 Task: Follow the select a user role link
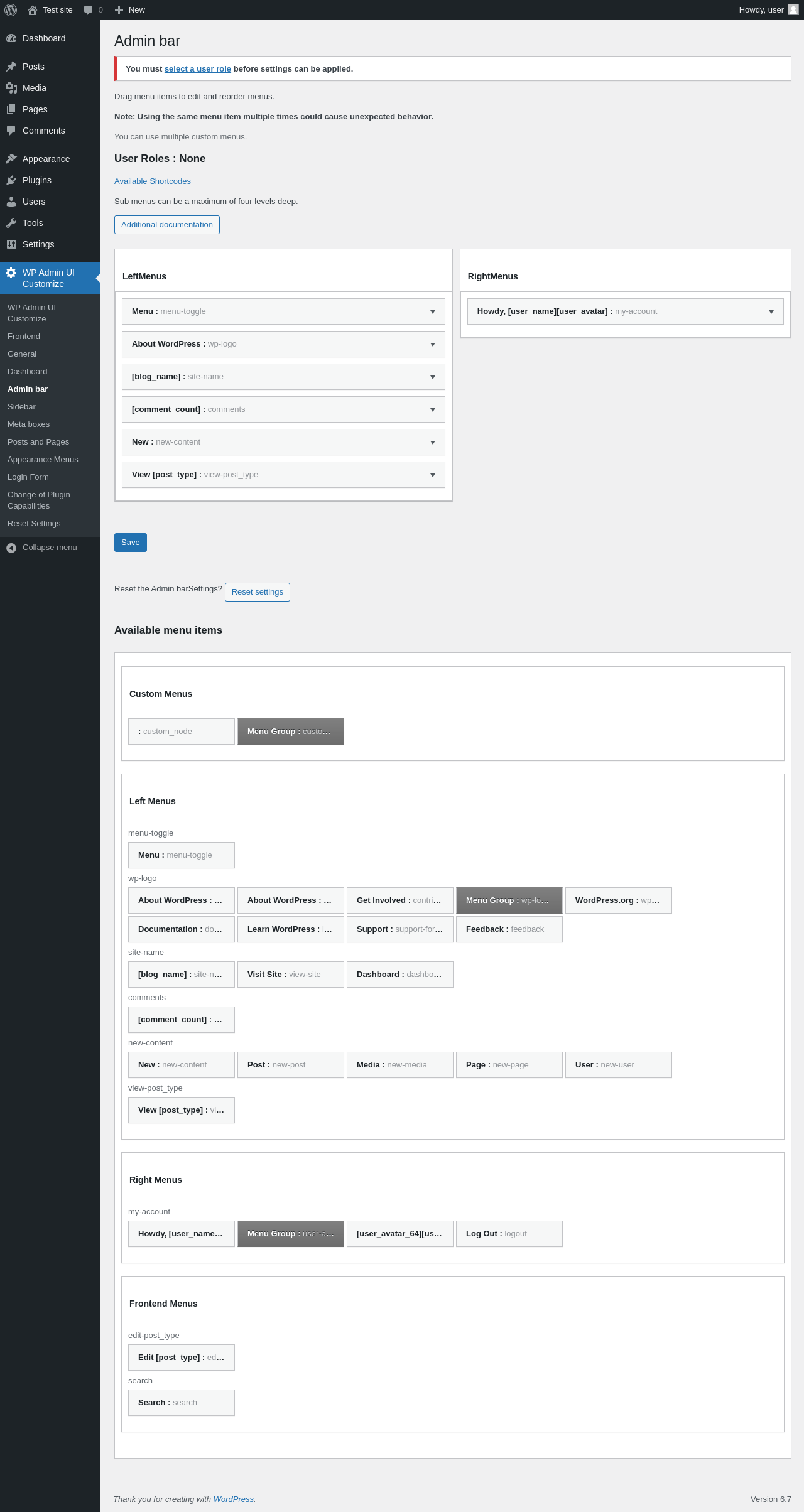(198, 69)
